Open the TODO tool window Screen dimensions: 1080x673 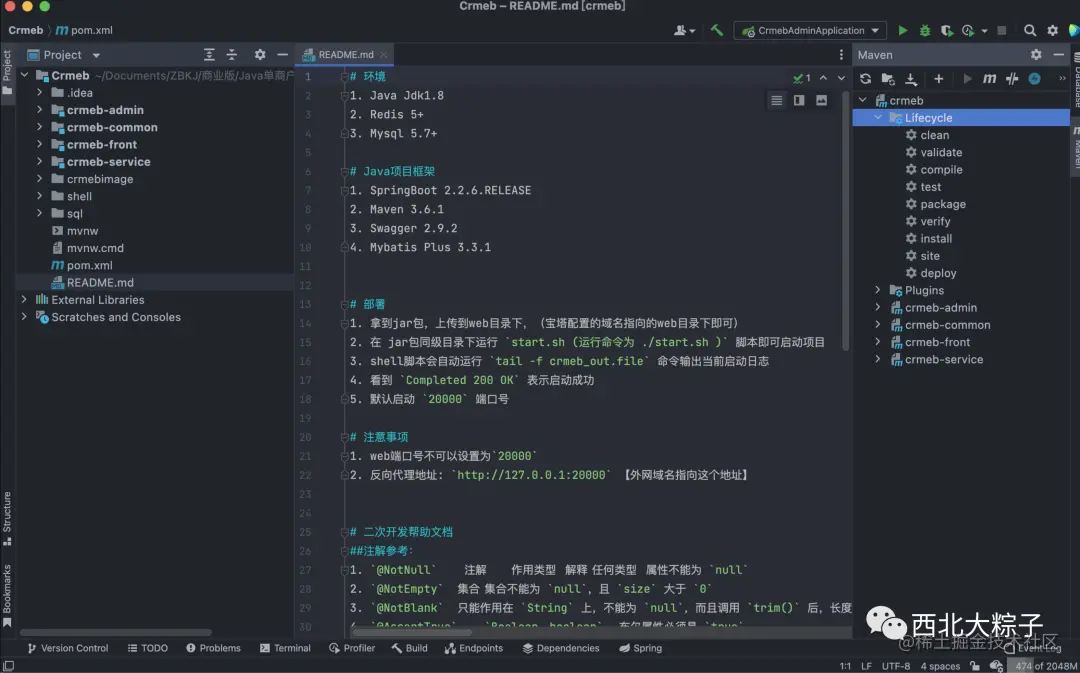tap(147, 648)
